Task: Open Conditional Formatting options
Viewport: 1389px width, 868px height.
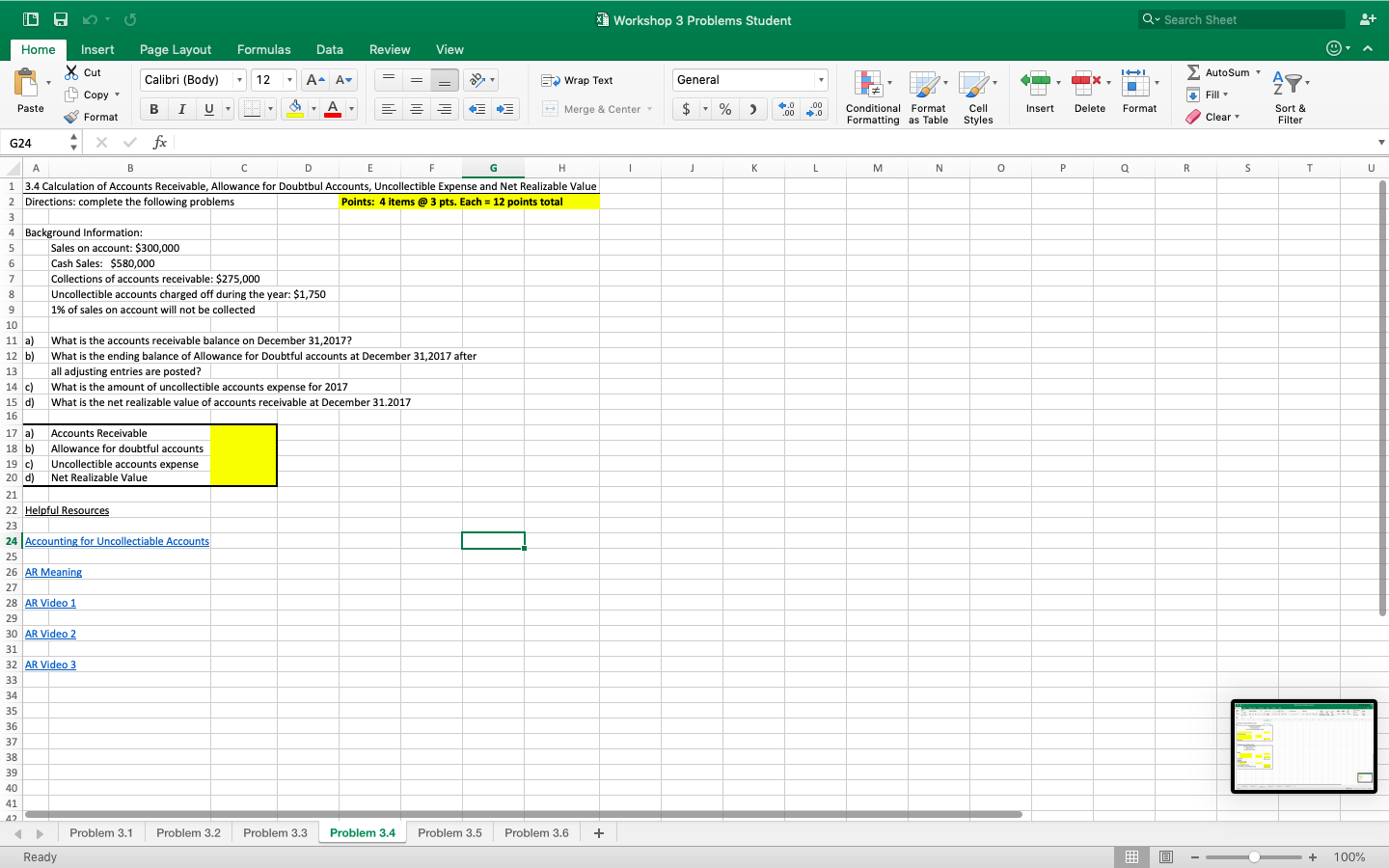Action: (x=872, y=94)
